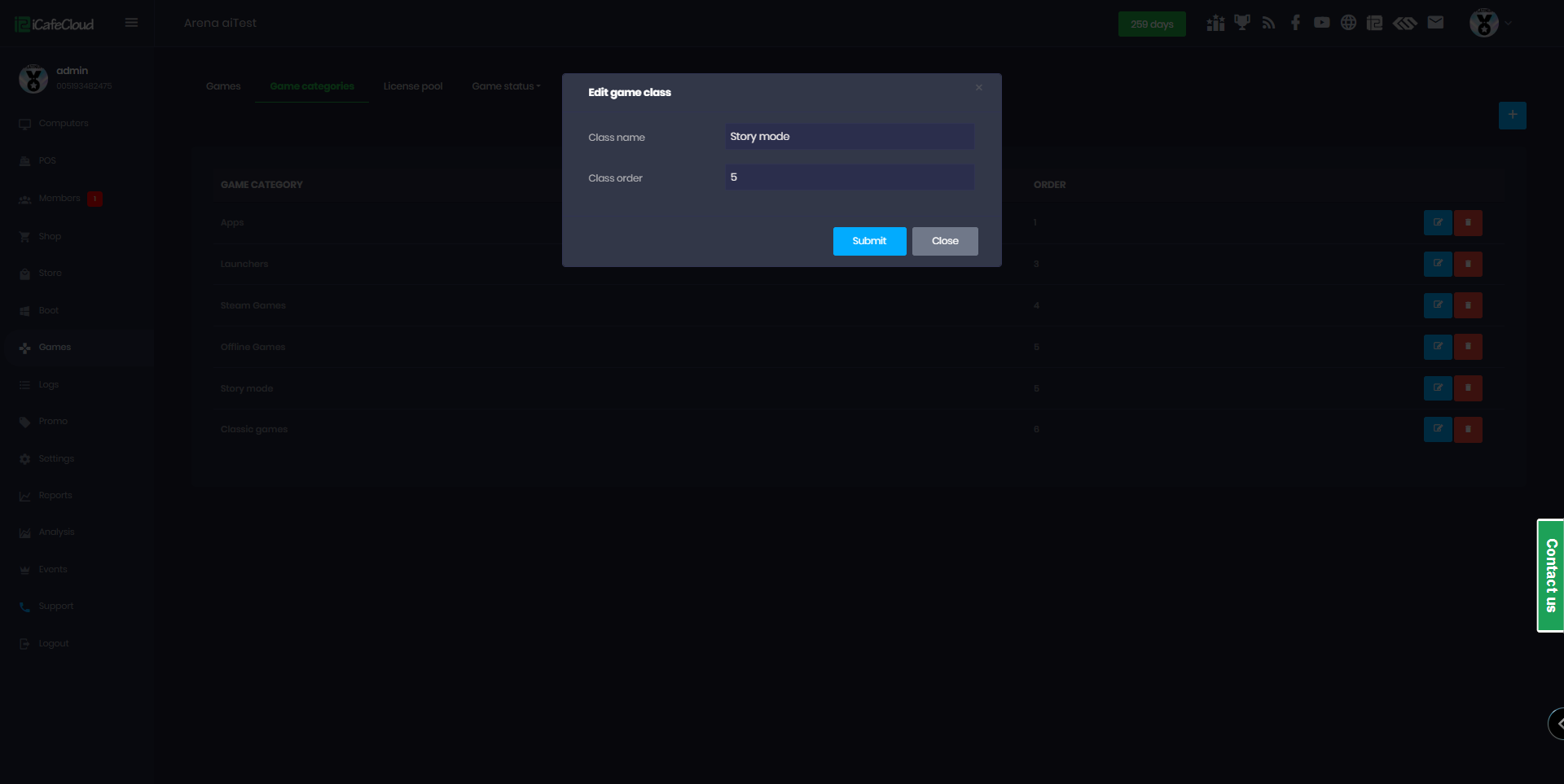Click the Class order input field

tap(850, 177)
